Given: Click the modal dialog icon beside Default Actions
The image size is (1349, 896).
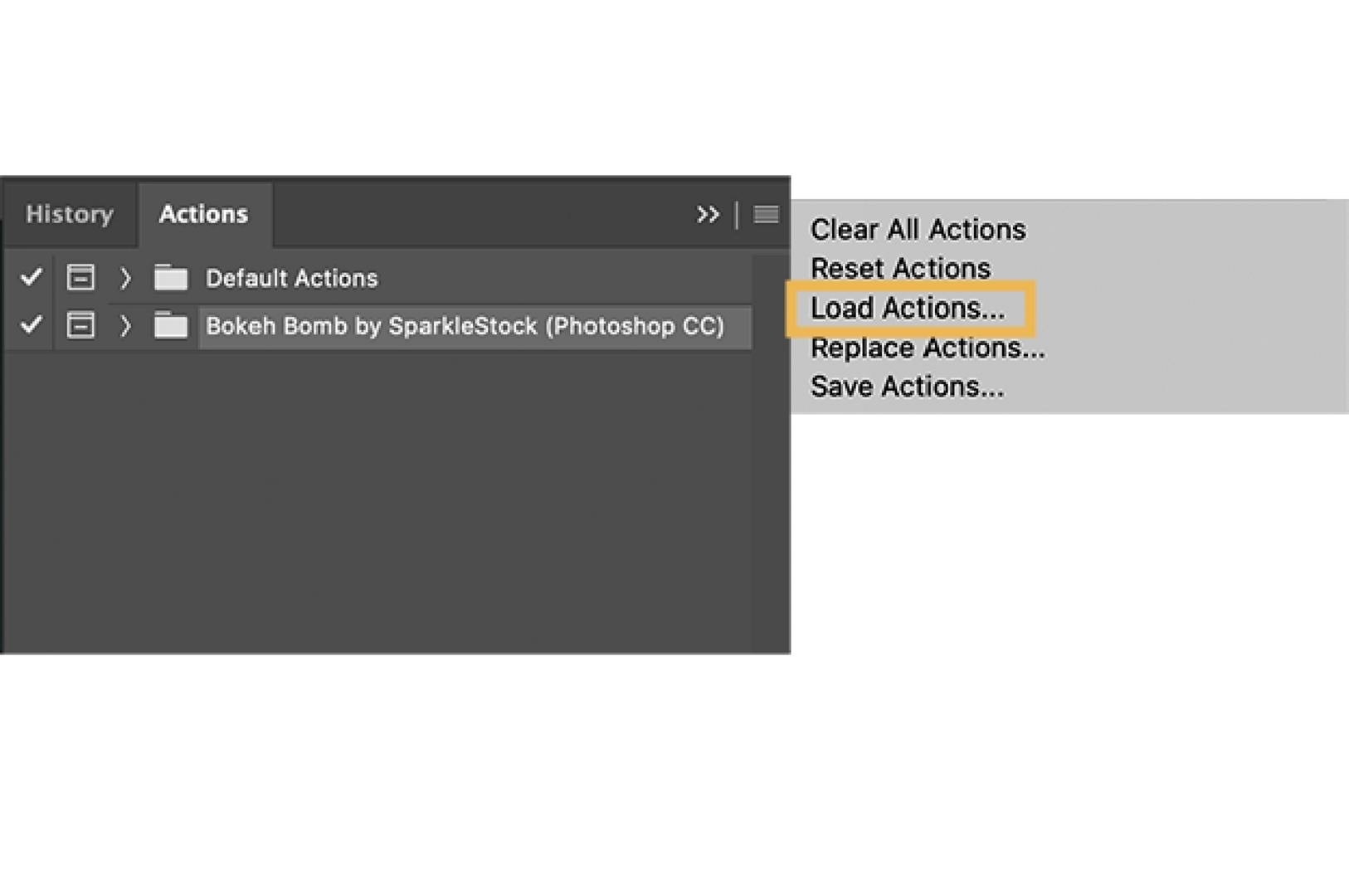Looking at the screenshot, I should (x=80, y=279).
